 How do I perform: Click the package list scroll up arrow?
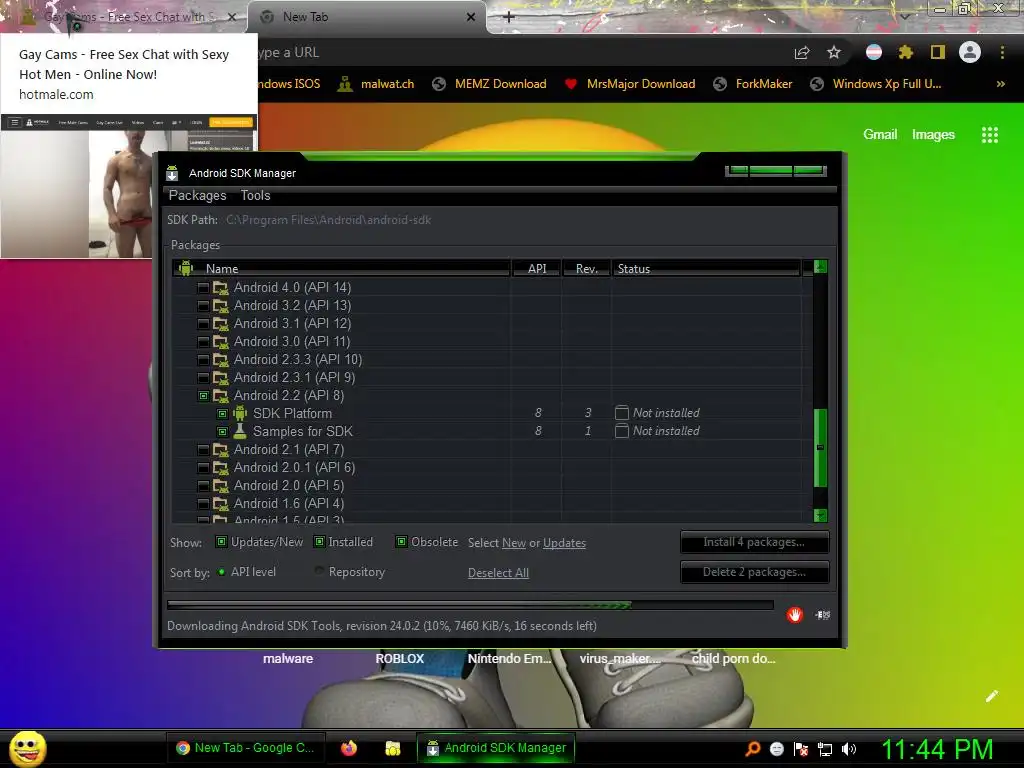tap(820, 266)
